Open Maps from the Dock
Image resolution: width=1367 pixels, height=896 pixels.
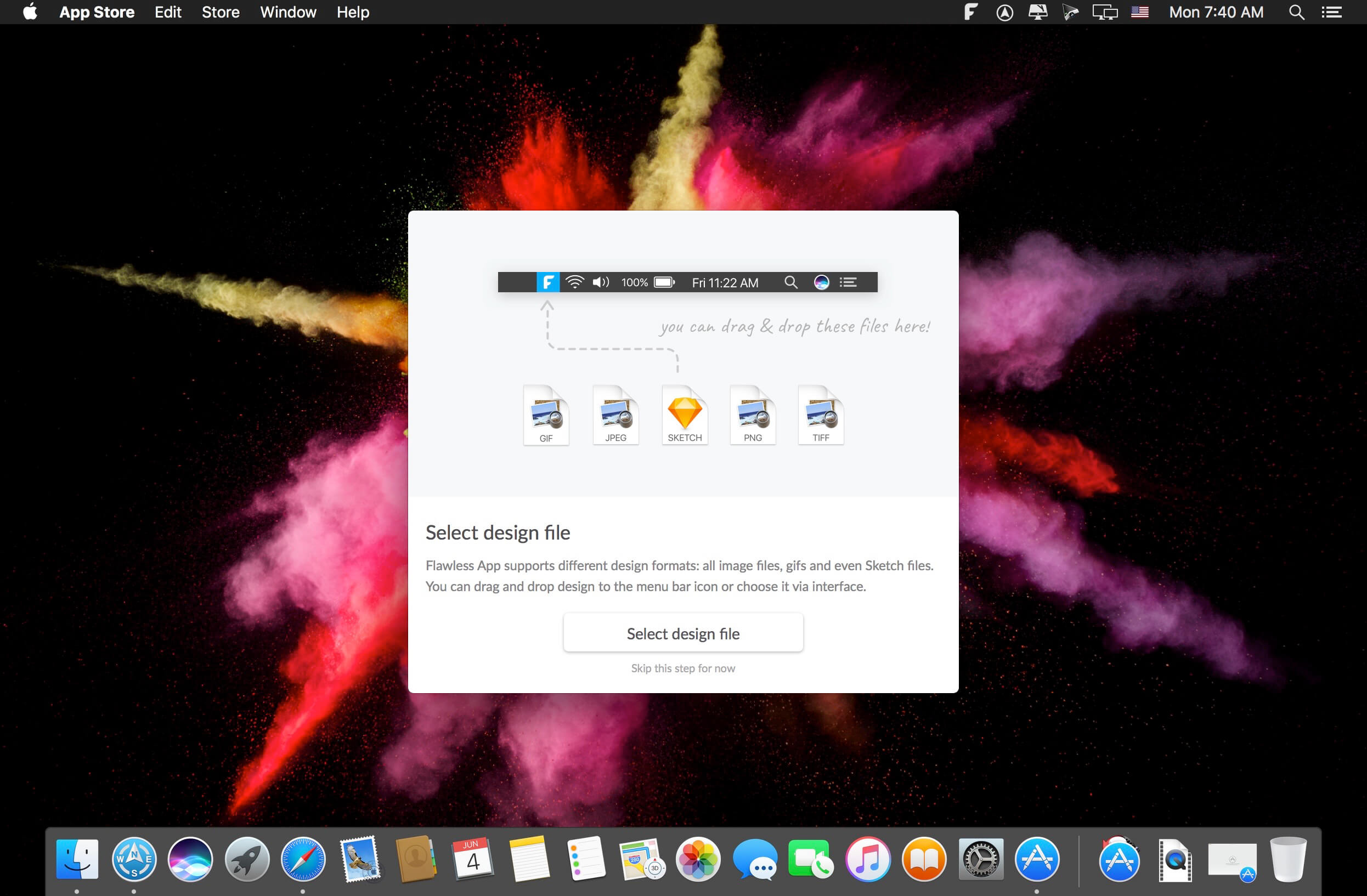pos(642,859)
